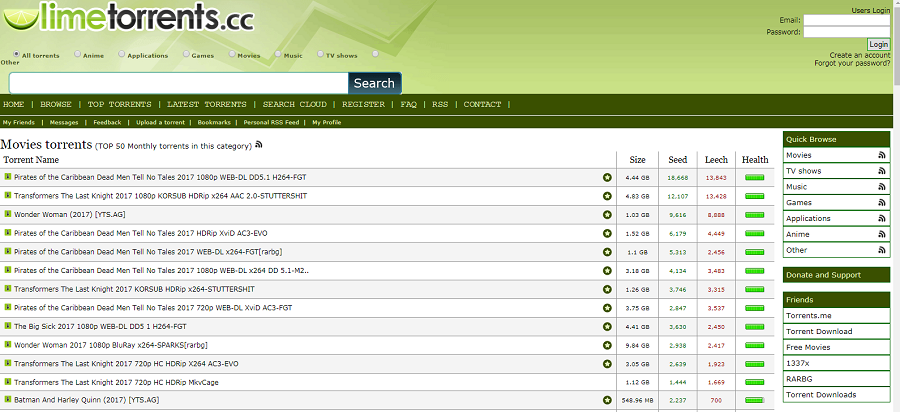
Task: Open the Forgot your password link
Action: click(852, 63)
